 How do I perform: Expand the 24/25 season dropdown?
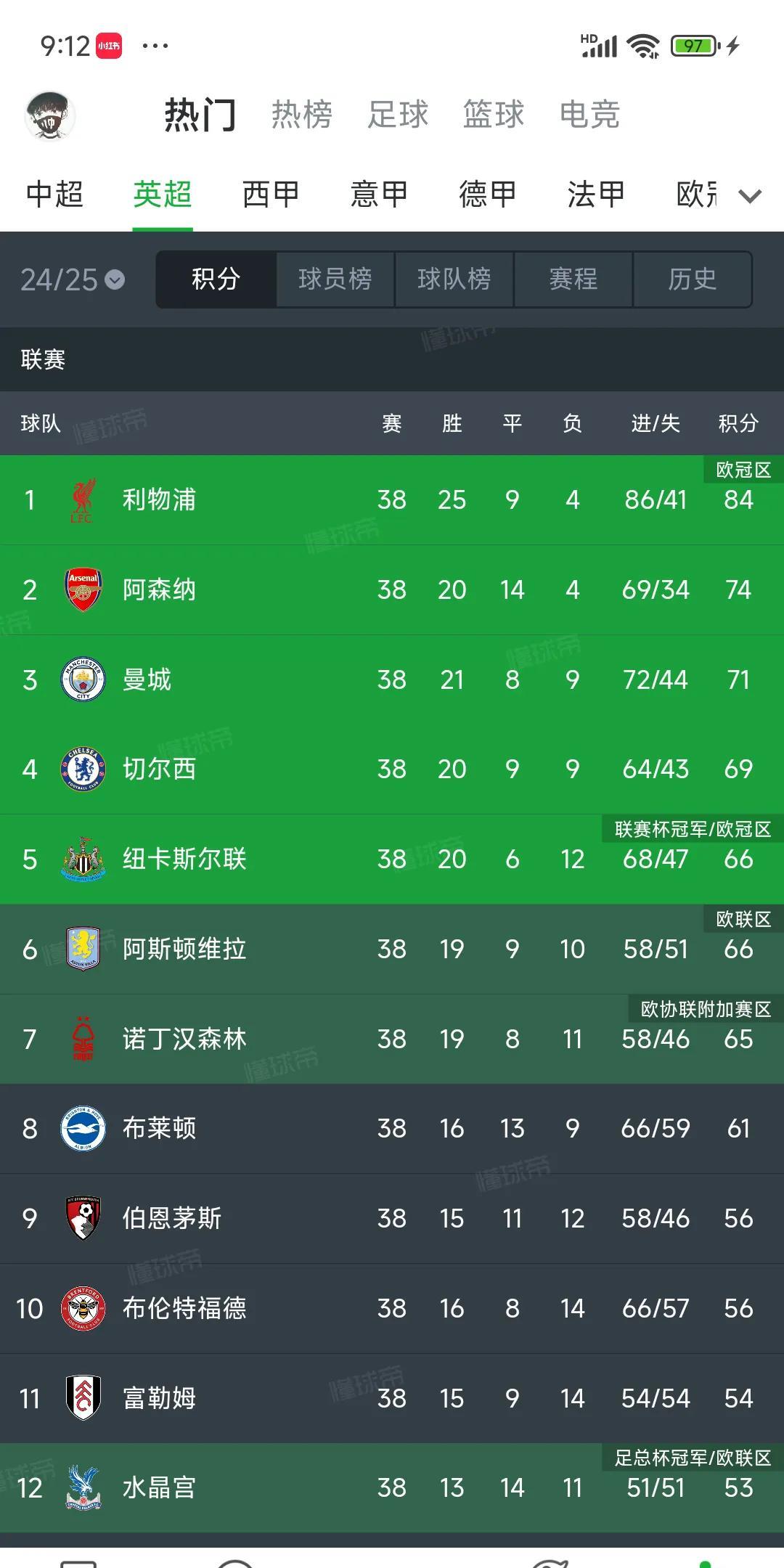pyautogui.click(x=73, y=279)
